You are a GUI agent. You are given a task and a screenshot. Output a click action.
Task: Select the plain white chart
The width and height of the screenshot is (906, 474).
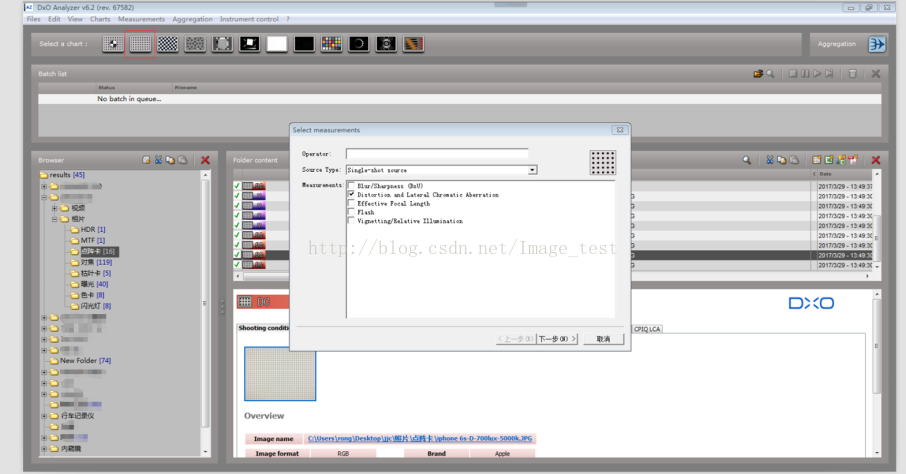pos(277,44)
